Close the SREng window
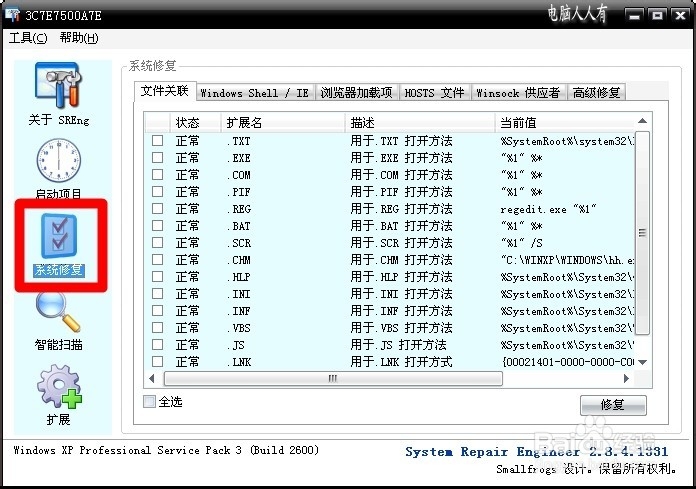Image resolution: width=696 pixels, height=489 pixels. coord(680,16)
